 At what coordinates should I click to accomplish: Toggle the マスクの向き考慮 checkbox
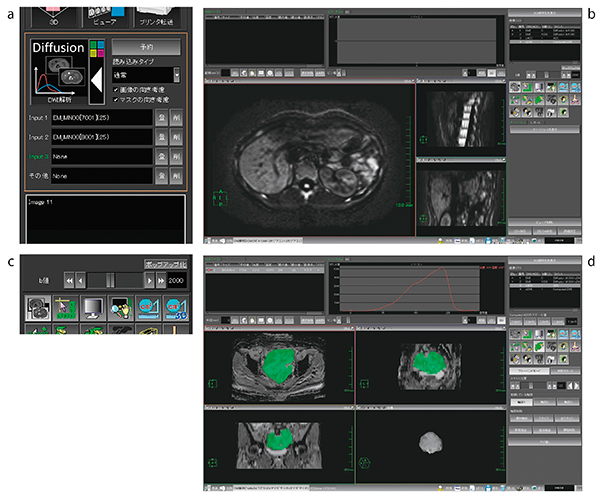coord(114,102)
